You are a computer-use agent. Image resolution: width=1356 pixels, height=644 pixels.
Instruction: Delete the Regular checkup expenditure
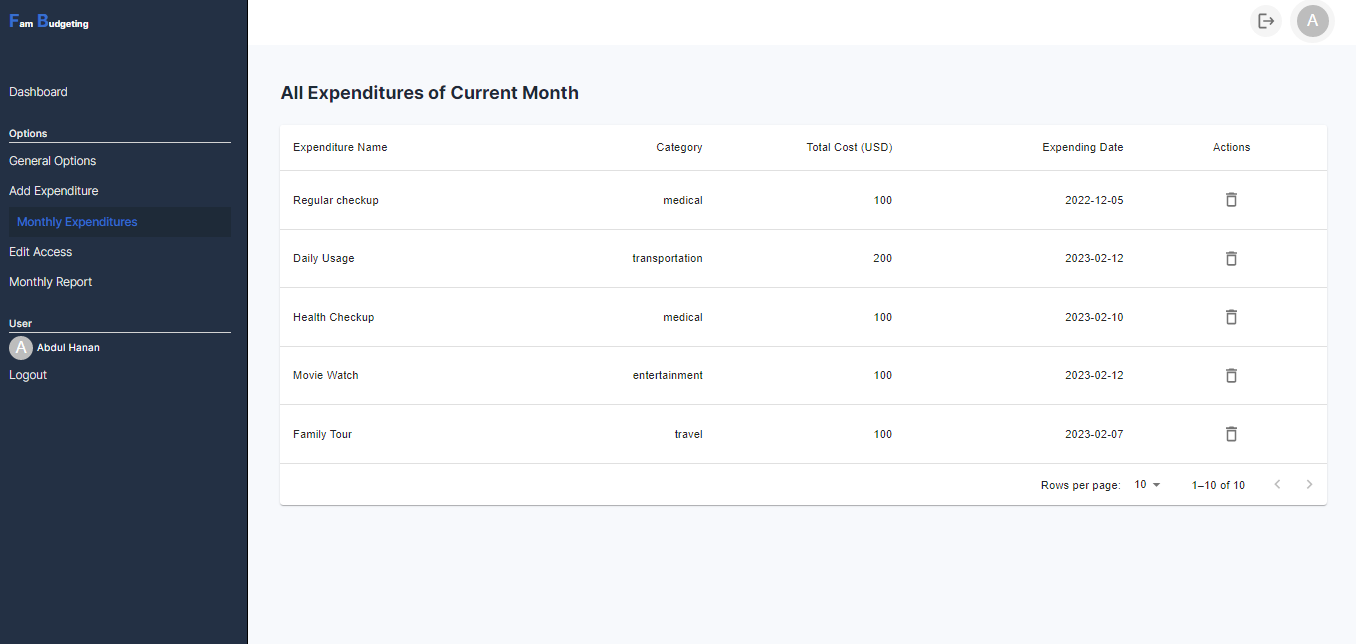click(1231, 200)
